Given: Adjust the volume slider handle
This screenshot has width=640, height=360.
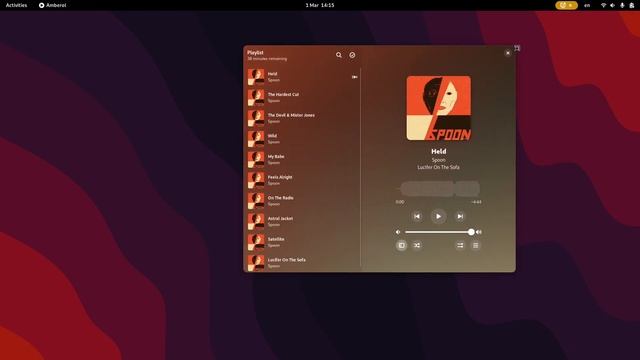Looking at the screenshot, I should pyautogui.click(x=471, y=232).
